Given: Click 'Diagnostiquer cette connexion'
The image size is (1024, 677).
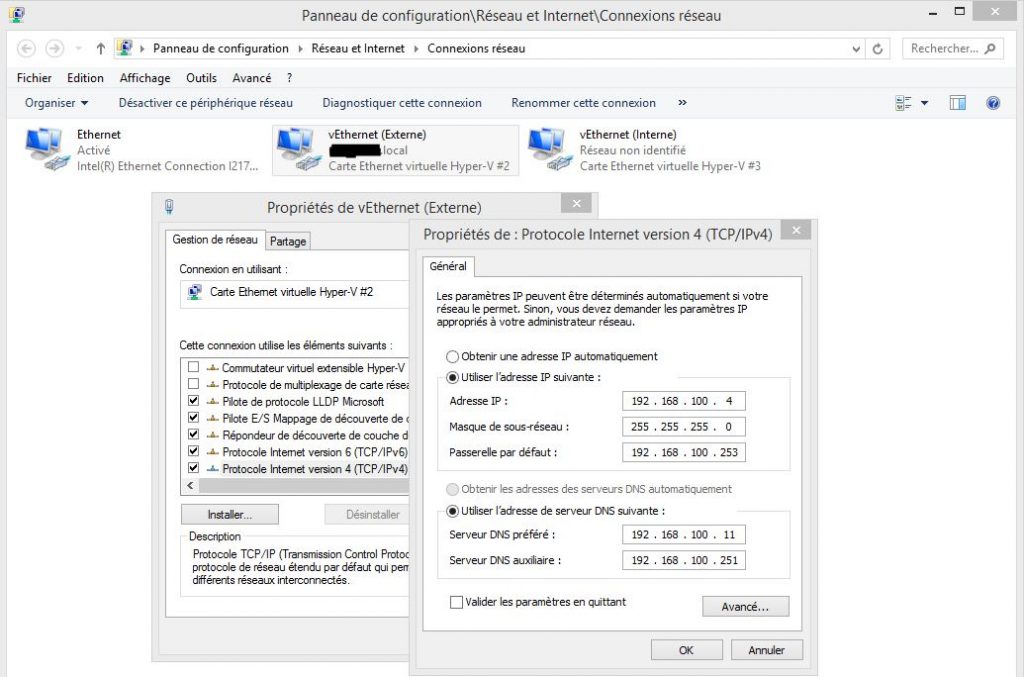Looking at the screenshot, I should [x=401, y=102].
